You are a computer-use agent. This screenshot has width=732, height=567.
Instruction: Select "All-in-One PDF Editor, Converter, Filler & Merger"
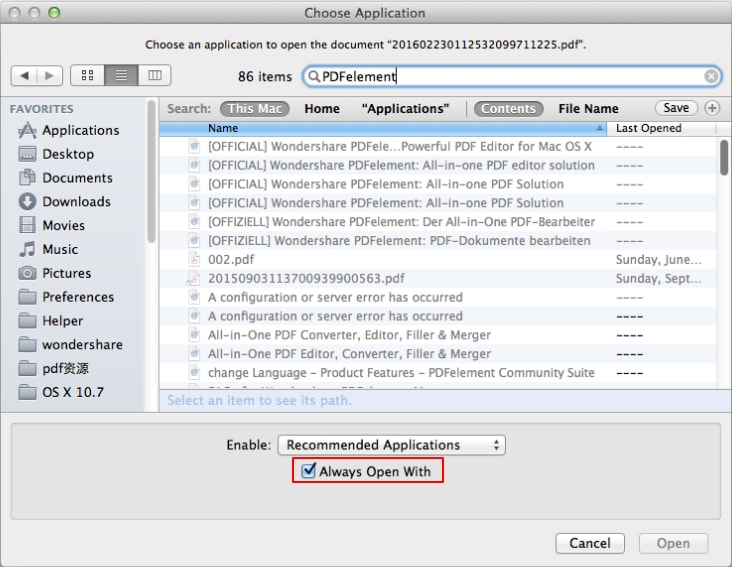(x=438, y=354)
